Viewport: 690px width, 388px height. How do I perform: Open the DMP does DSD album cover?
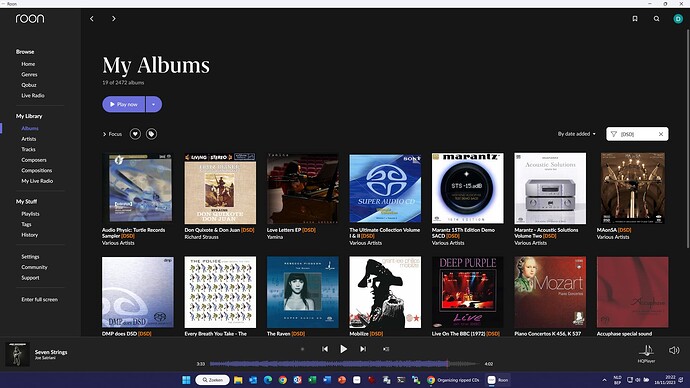pos(138,293)
